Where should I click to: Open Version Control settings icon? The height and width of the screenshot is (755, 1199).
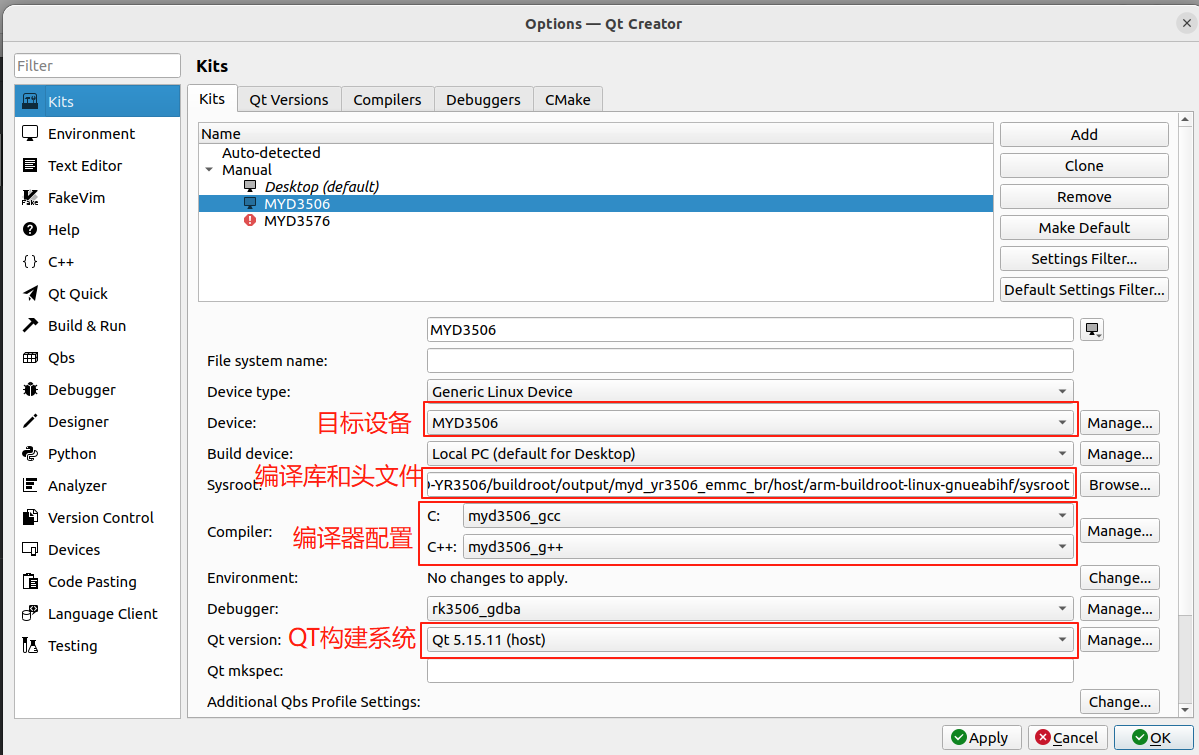tap(30, 517)
